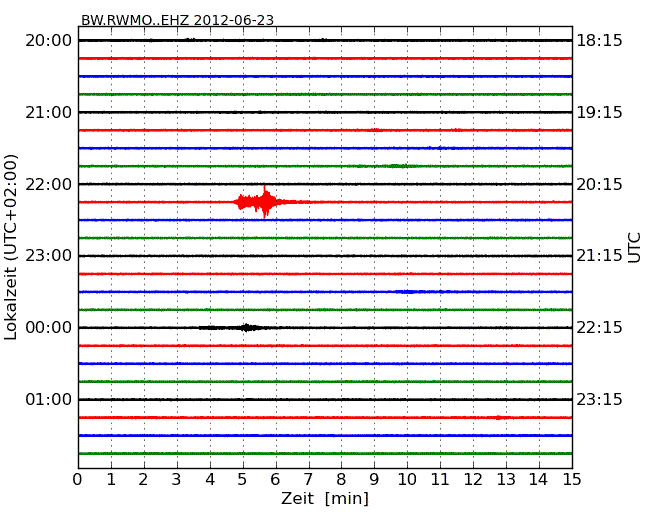The image size is (650, 520).
Task: Click x-axis tick label 6
Action: [x=275, y=479]
